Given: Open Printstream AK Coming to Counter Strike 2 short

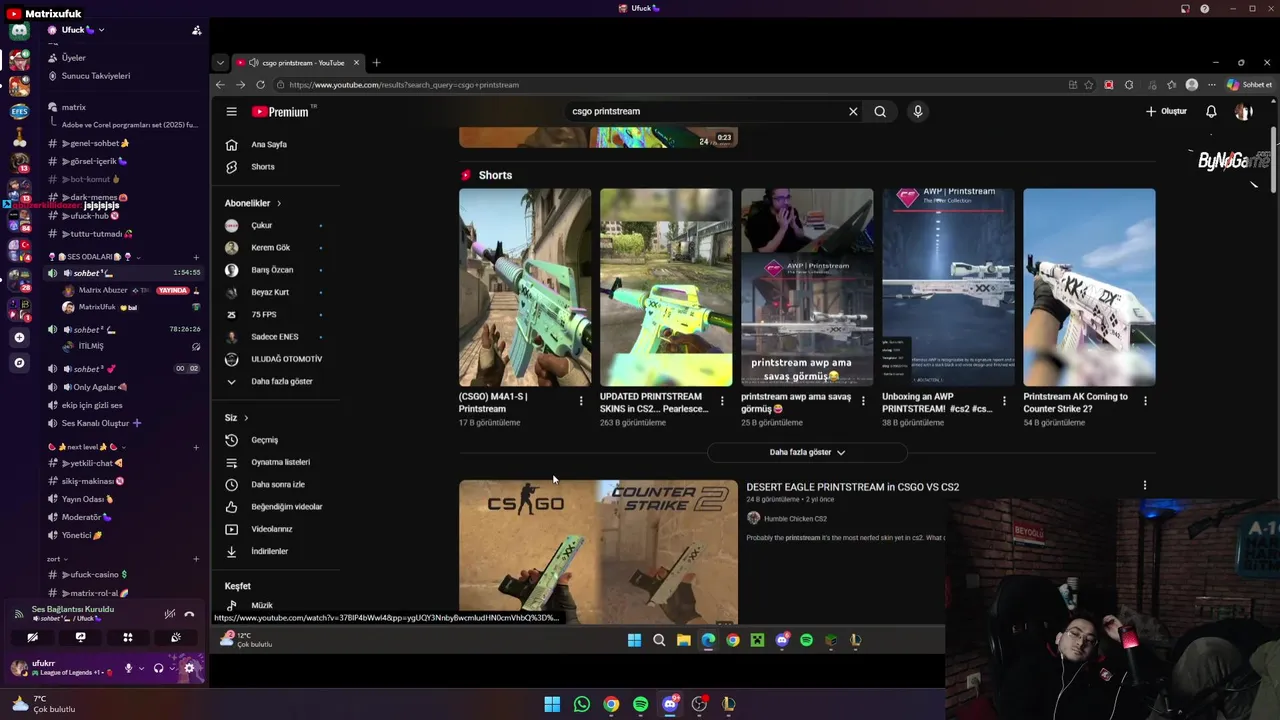Looking at the screenshot, I should pyautogui.click(x=1089, y=287).
